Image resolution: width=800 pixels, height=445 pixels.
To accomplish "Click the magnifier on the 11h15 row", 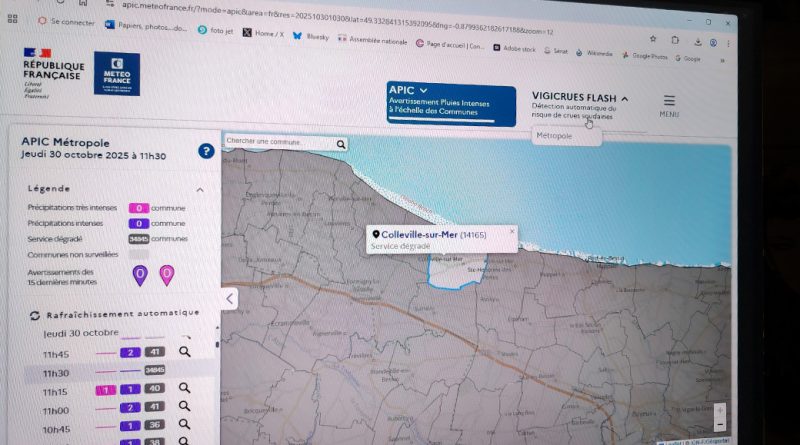I will click(184, 388).
